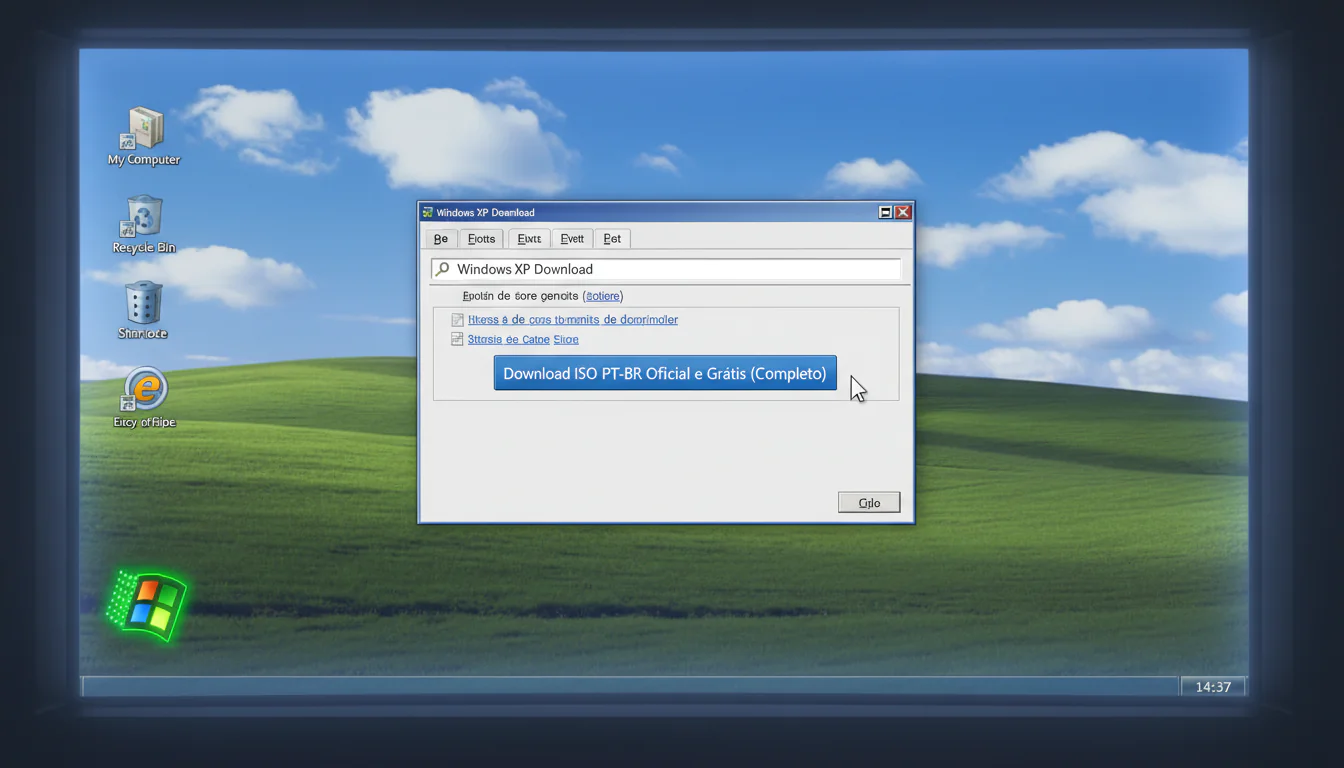
Task: Click the sotiere link in parentheses
Action: pos(602,296)
